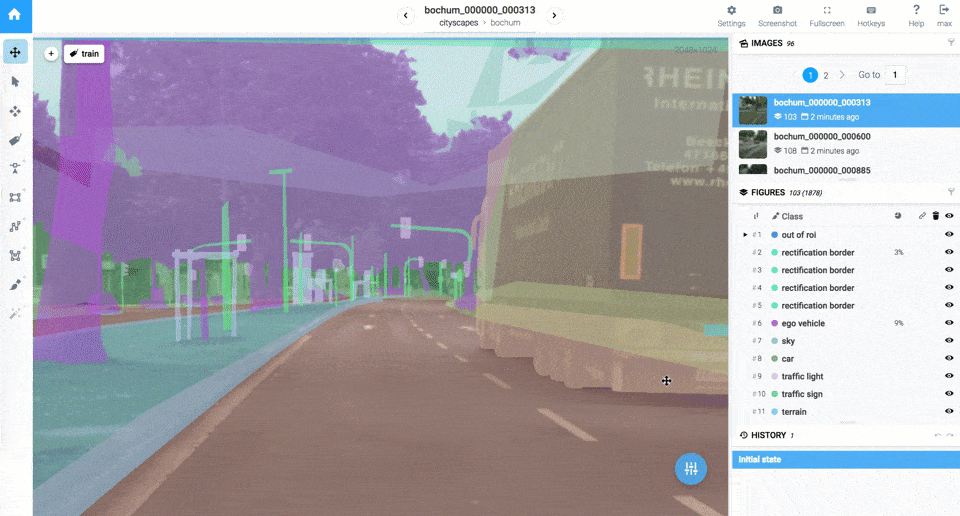Image resolution: width=960 pixels, height=516 pixels.
Task: Click the out of roi blue color dot
Action: tap(774, 234)
